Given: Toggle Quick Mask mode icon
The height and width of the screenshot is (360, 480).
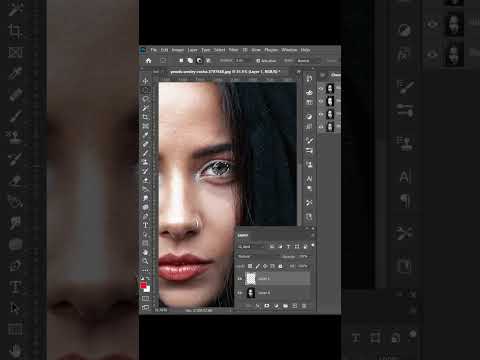Looking at the screenshot, I should coord(146,298).
